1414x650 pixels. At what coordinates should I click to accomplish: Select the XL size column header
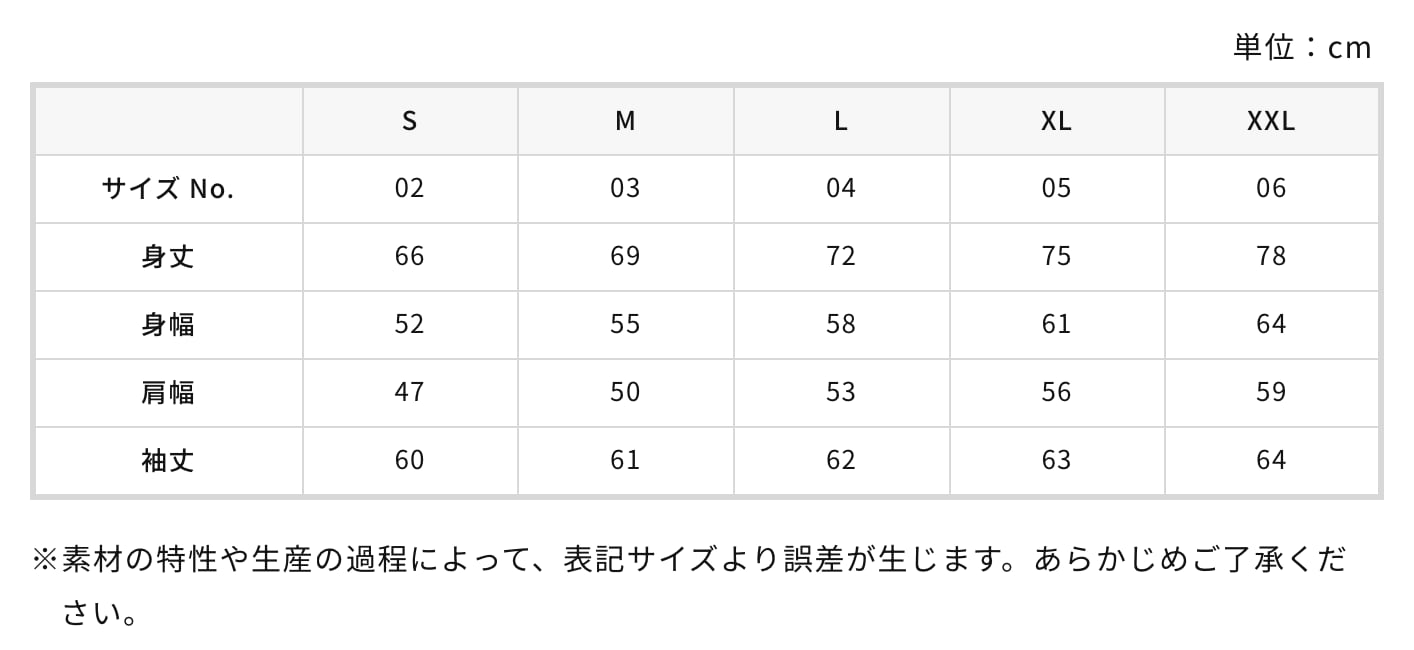[1056, 121]
